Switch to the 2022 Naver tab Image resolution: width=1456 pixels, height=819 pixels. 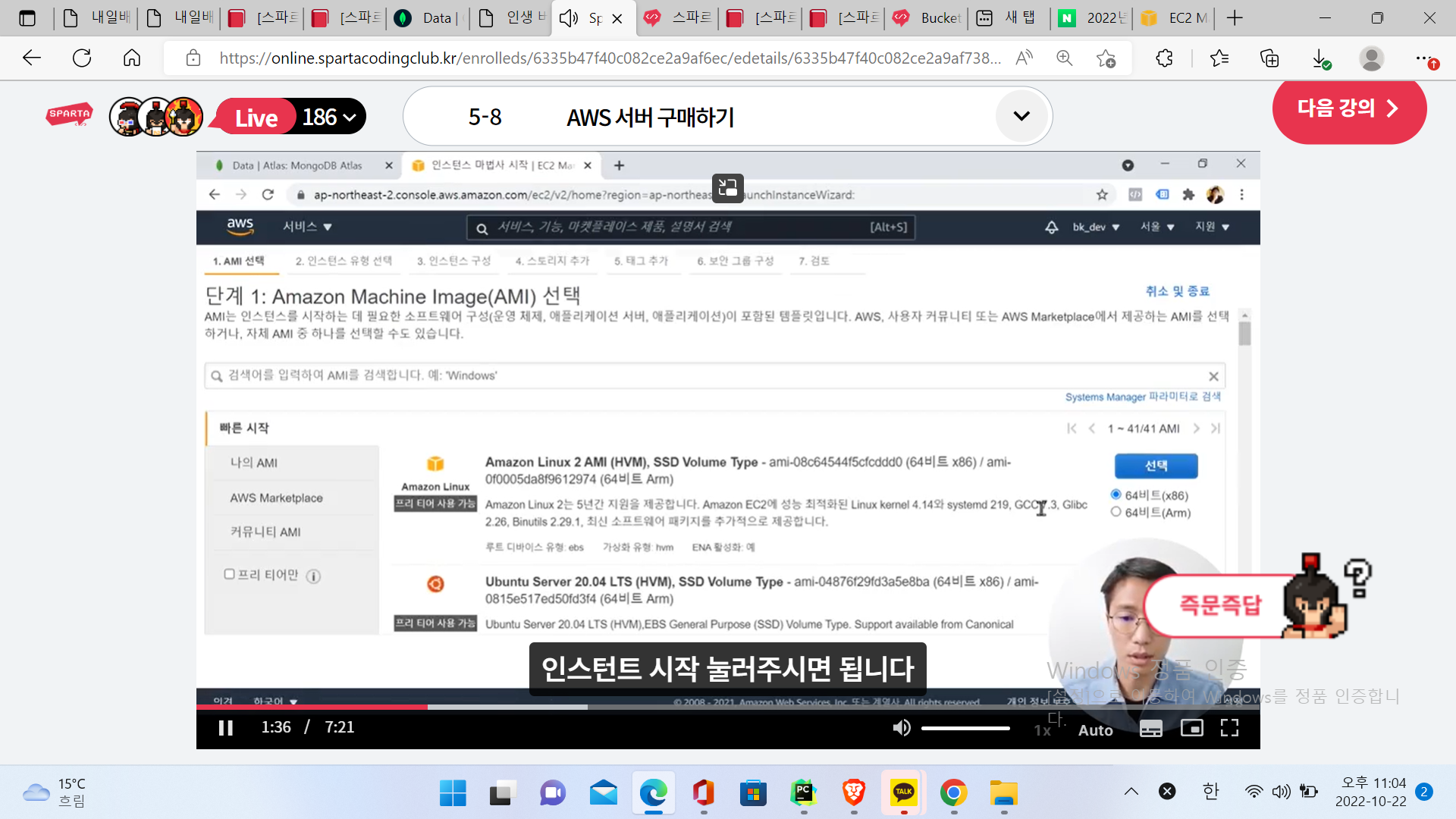pos(1092,17)
